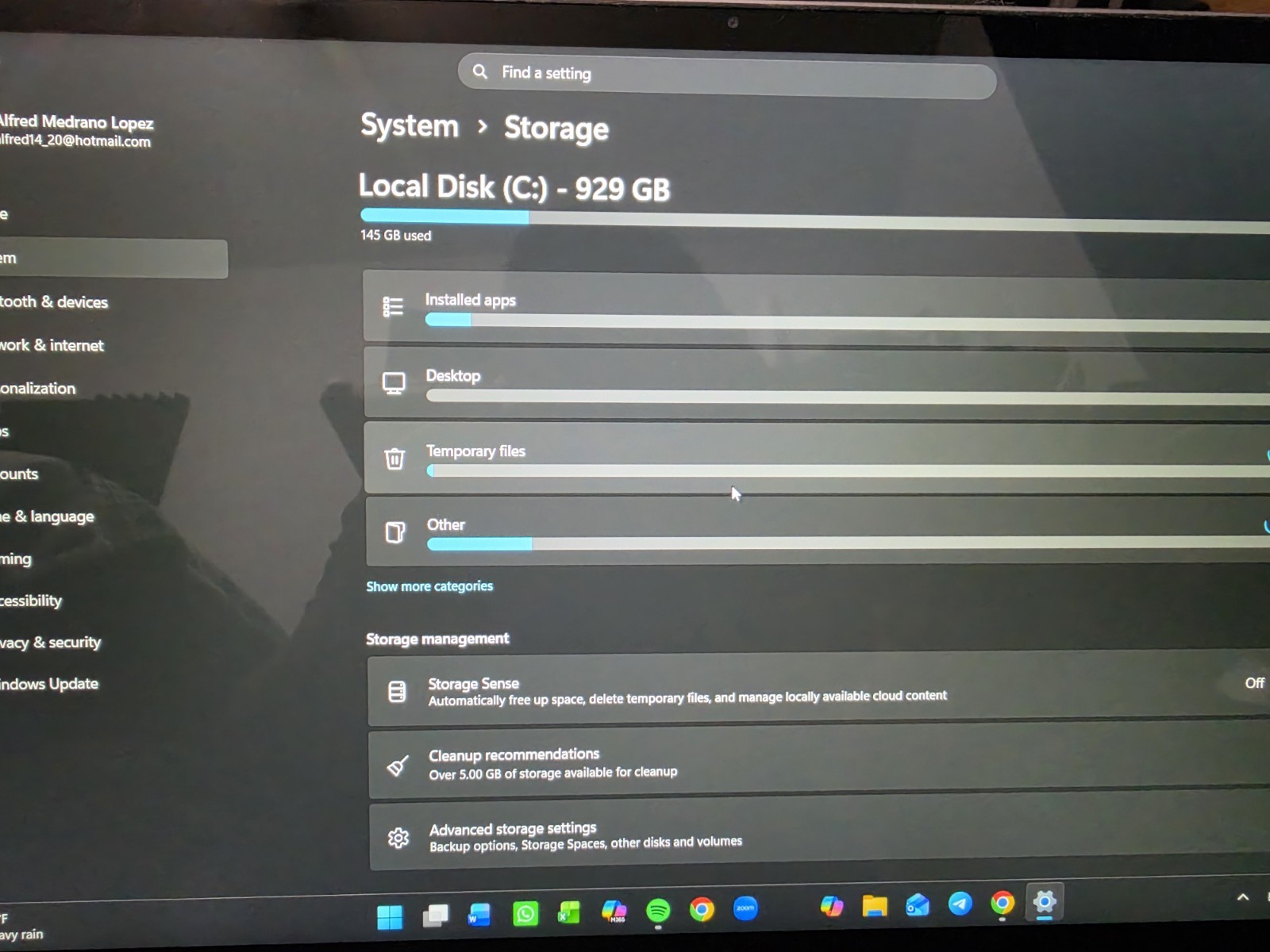Click the breadcrumb chevron after System

[482, 126]
